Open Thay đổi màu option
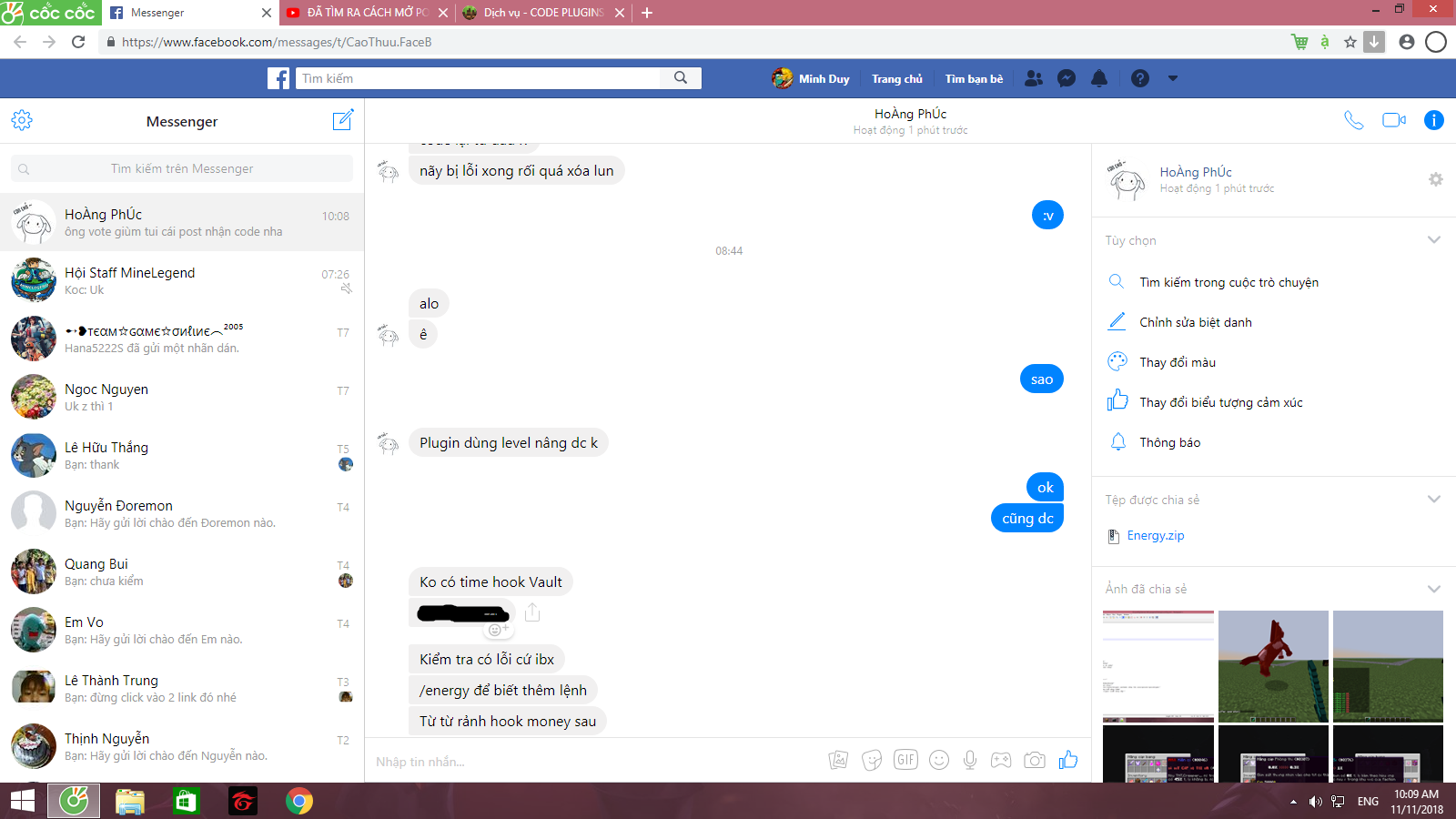 (1178, 362)
